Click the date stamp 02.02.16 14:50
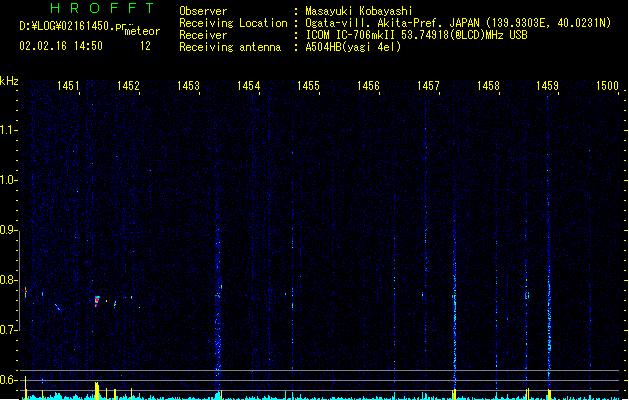This screenshot has width=629, height=400. click(x=61, y=46)
